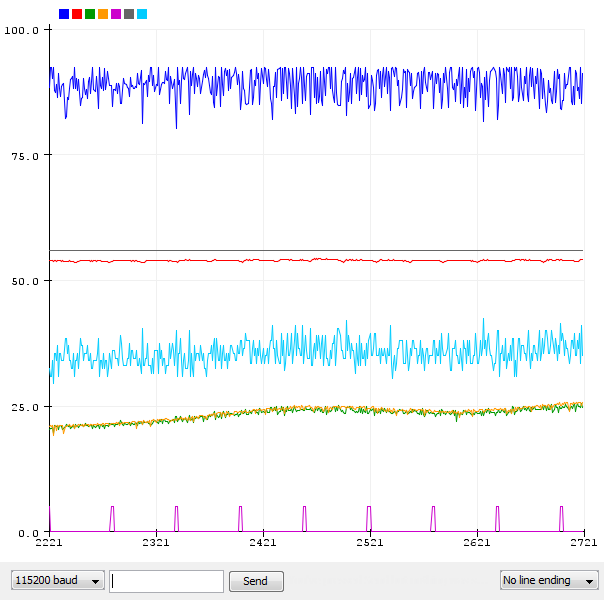Screen dimensions: 604x600
Task: Select the cyan legend color square
Action: point(142,14)
